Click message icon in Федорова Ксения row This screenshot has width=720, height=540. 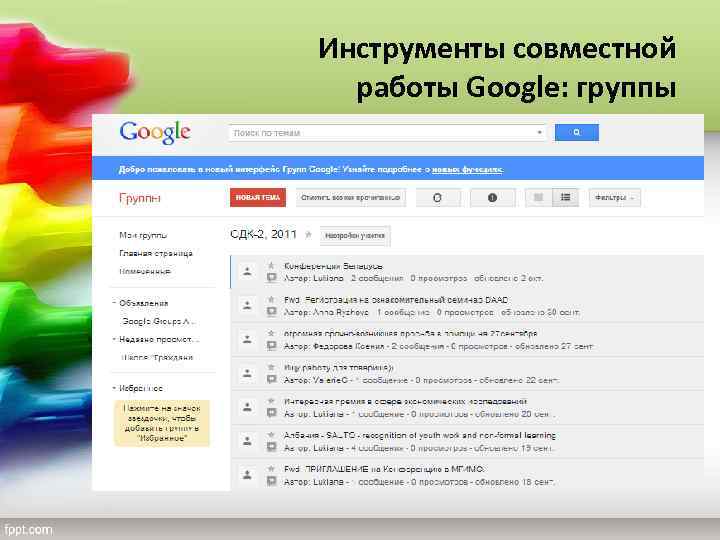point(271,346)
